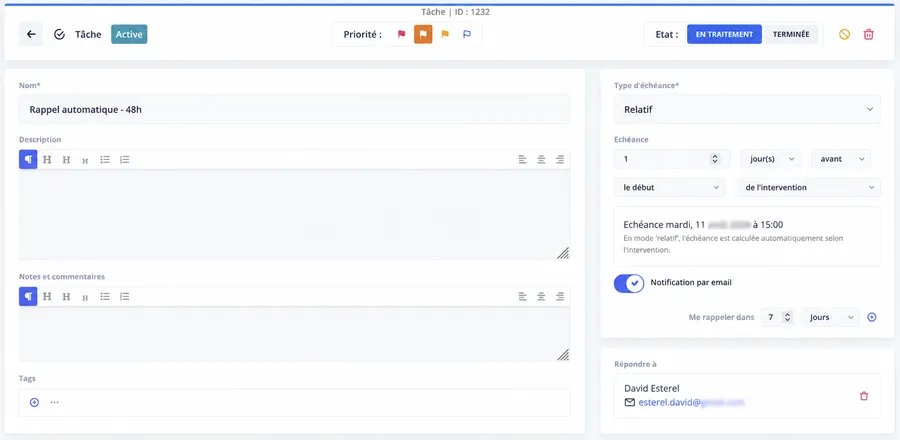This screenshot has height=440, width=900.
Task: Open the le début dropdown
Action: [669, 188]
